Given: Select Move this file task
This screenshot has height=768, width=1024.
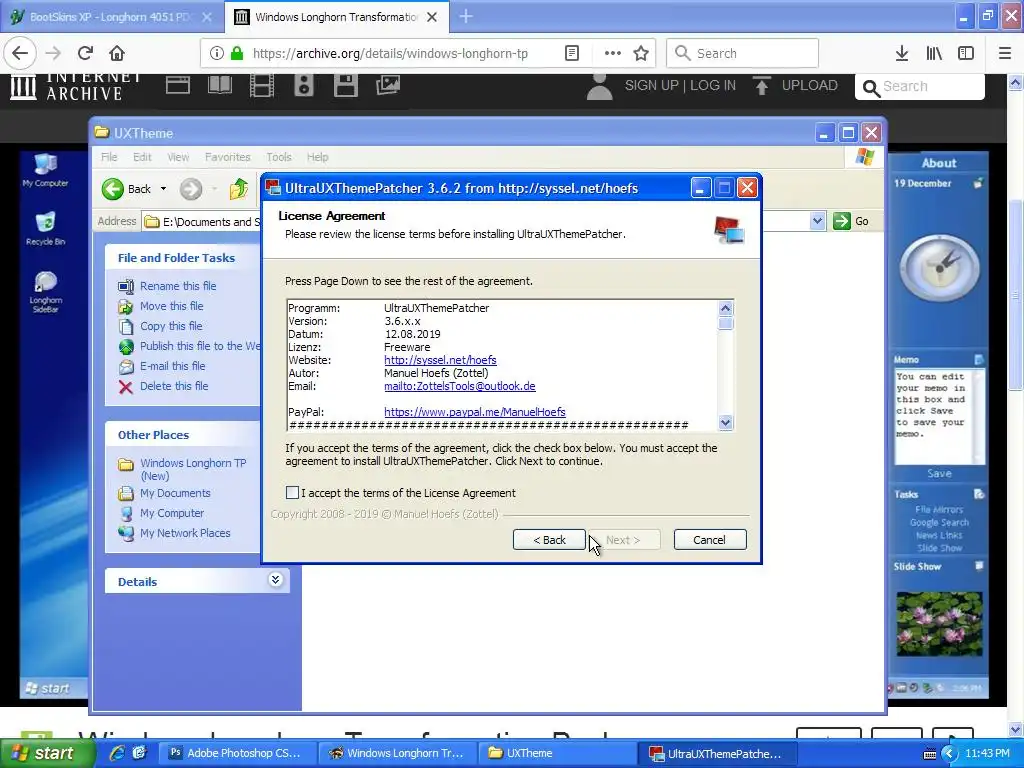Looking at the screenshot, I should point(172,306).
